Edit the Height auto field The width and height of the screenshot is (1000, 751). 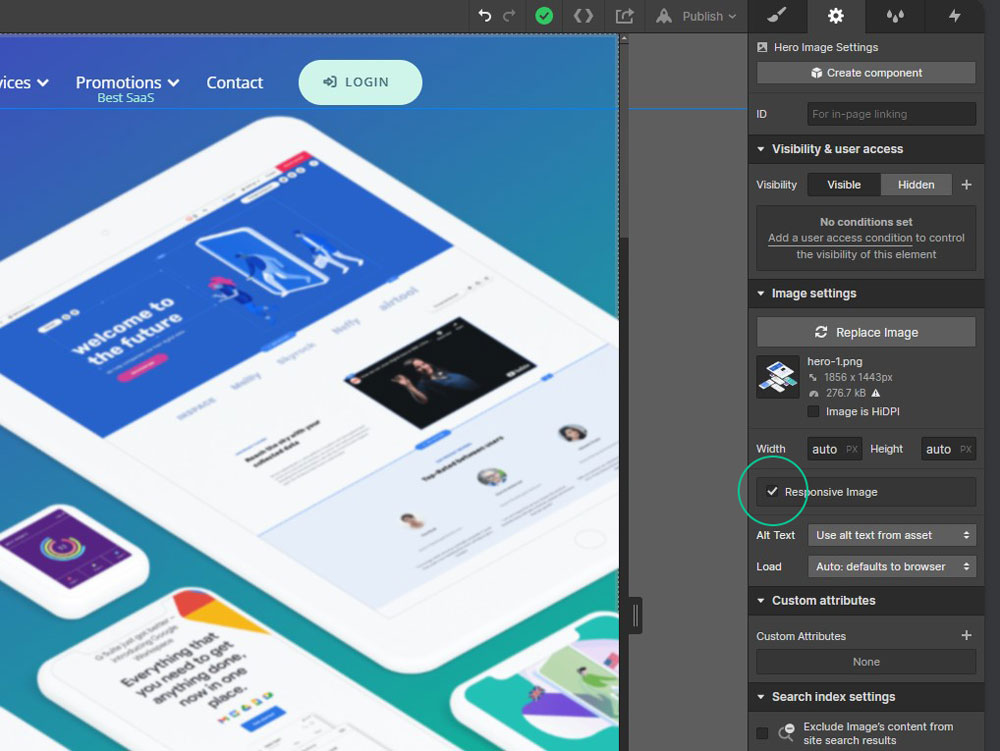[948, 449]
